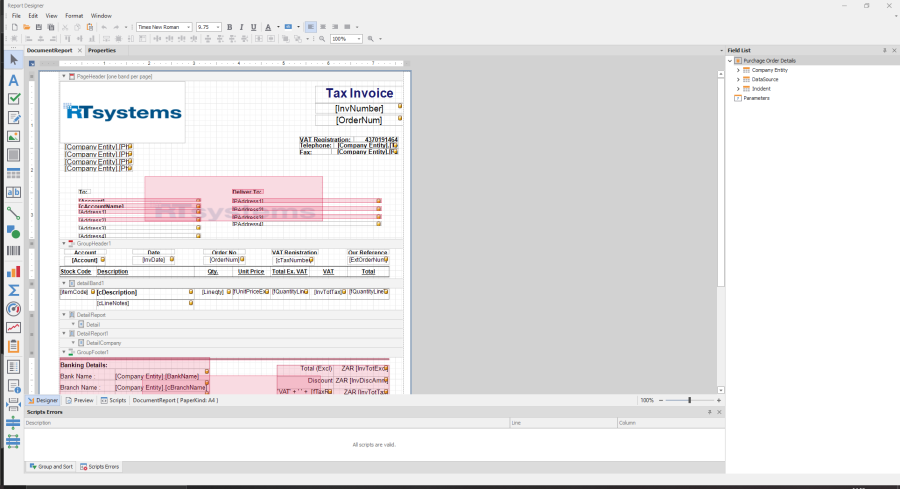900x489 pixels.
Task: Select the Check Box control tool
Action: (13, 99)
